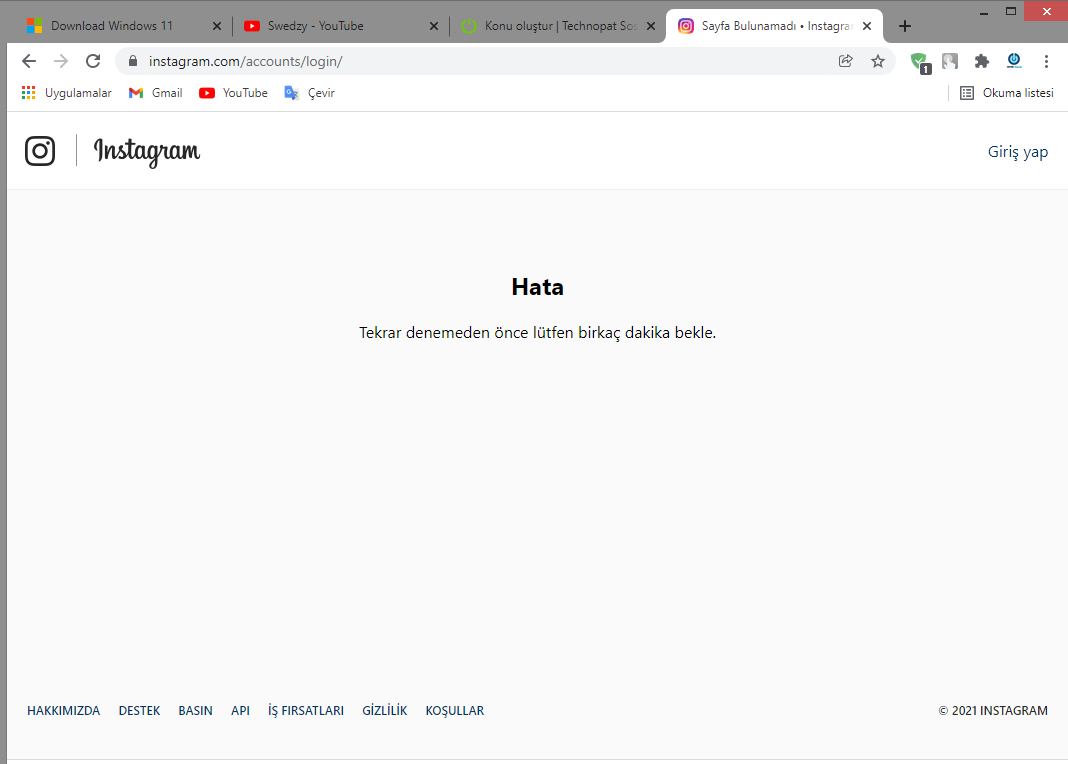Open GİZLİLİK footer link
Image resolution: width=1068 pixels, height=764 pixels.
[x=385, y=710]
